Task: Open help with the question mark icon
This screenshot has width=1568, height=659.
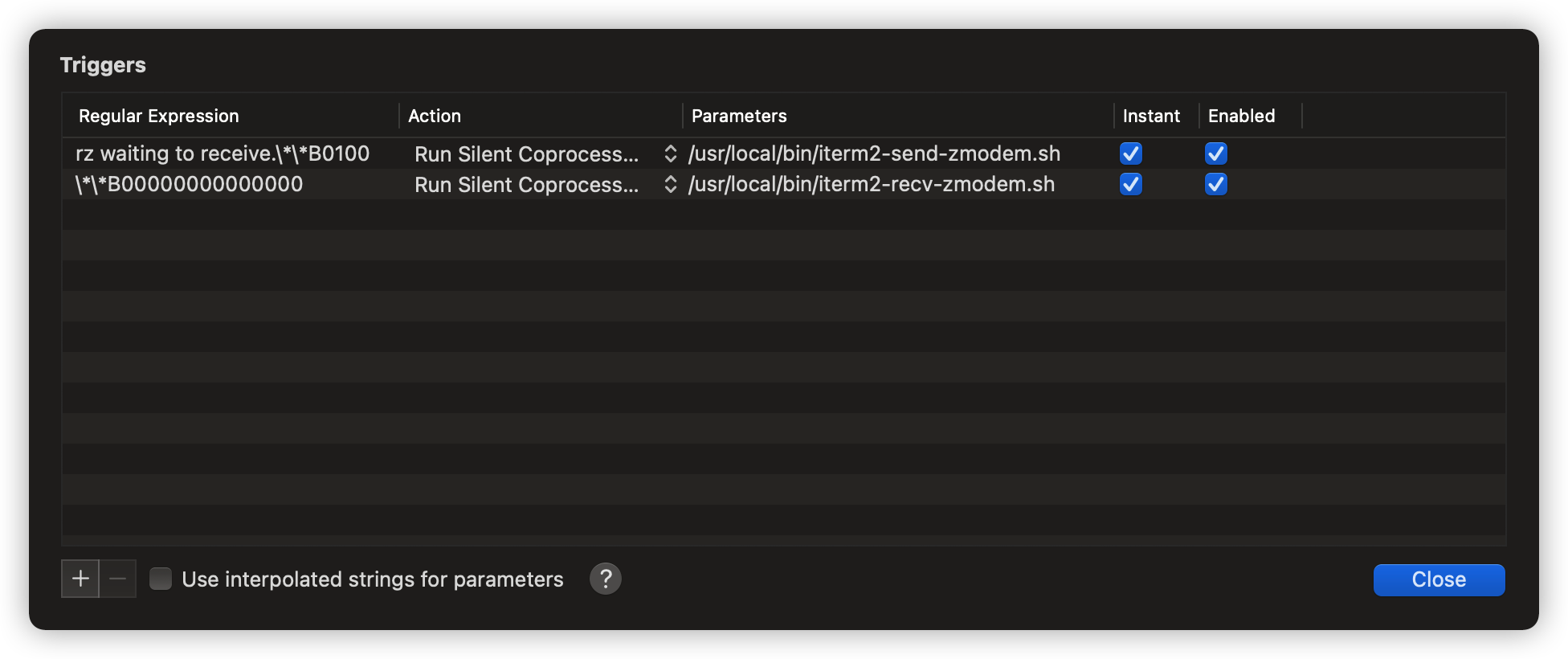Action: coord(606,579)
